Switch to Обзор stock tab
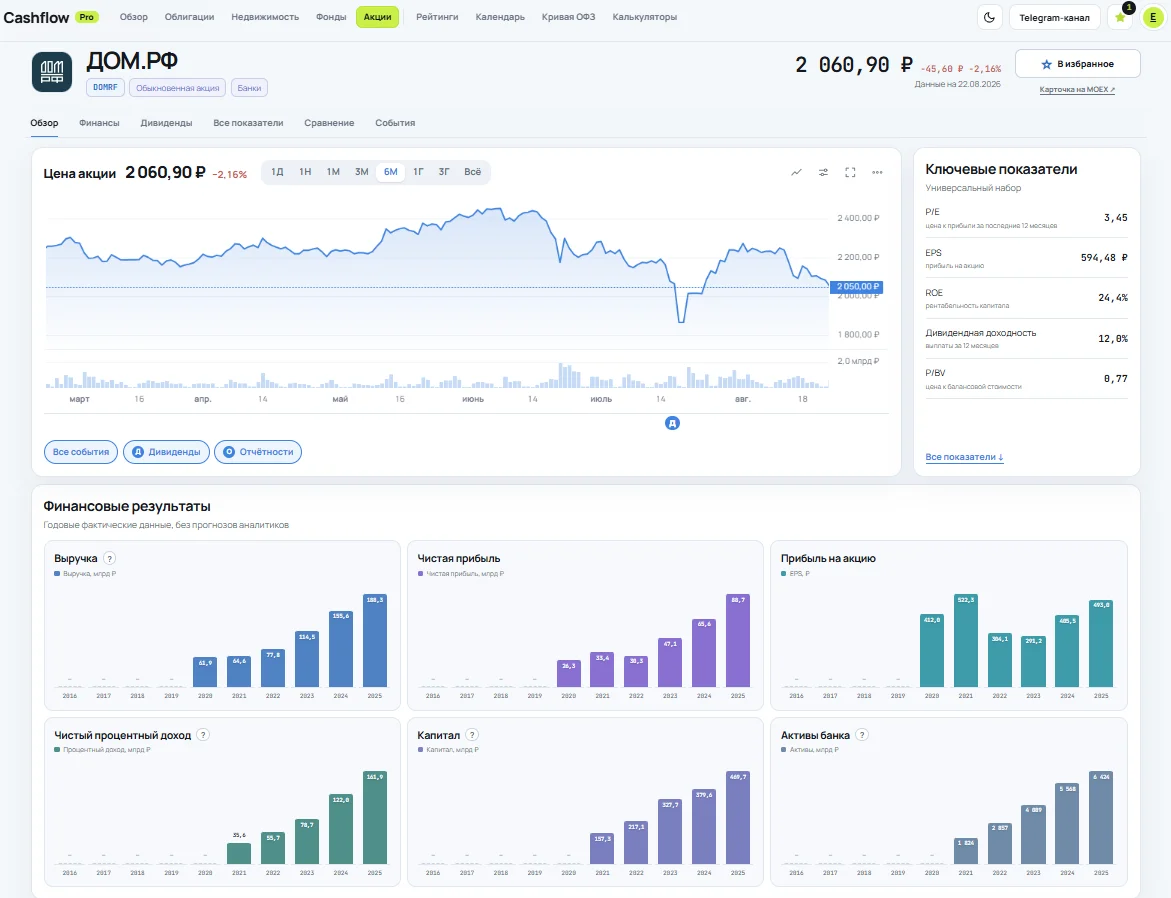This screenshot has height=898, width=1171. click(44, 123)
